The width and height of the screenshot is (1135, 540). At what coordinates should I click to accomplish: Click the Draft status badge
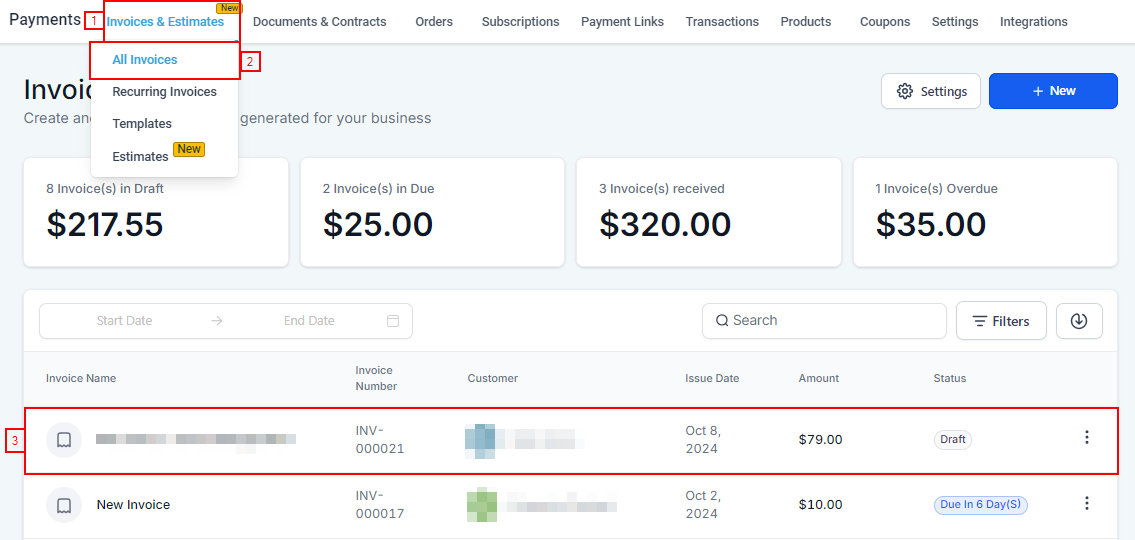coord(953,439)
